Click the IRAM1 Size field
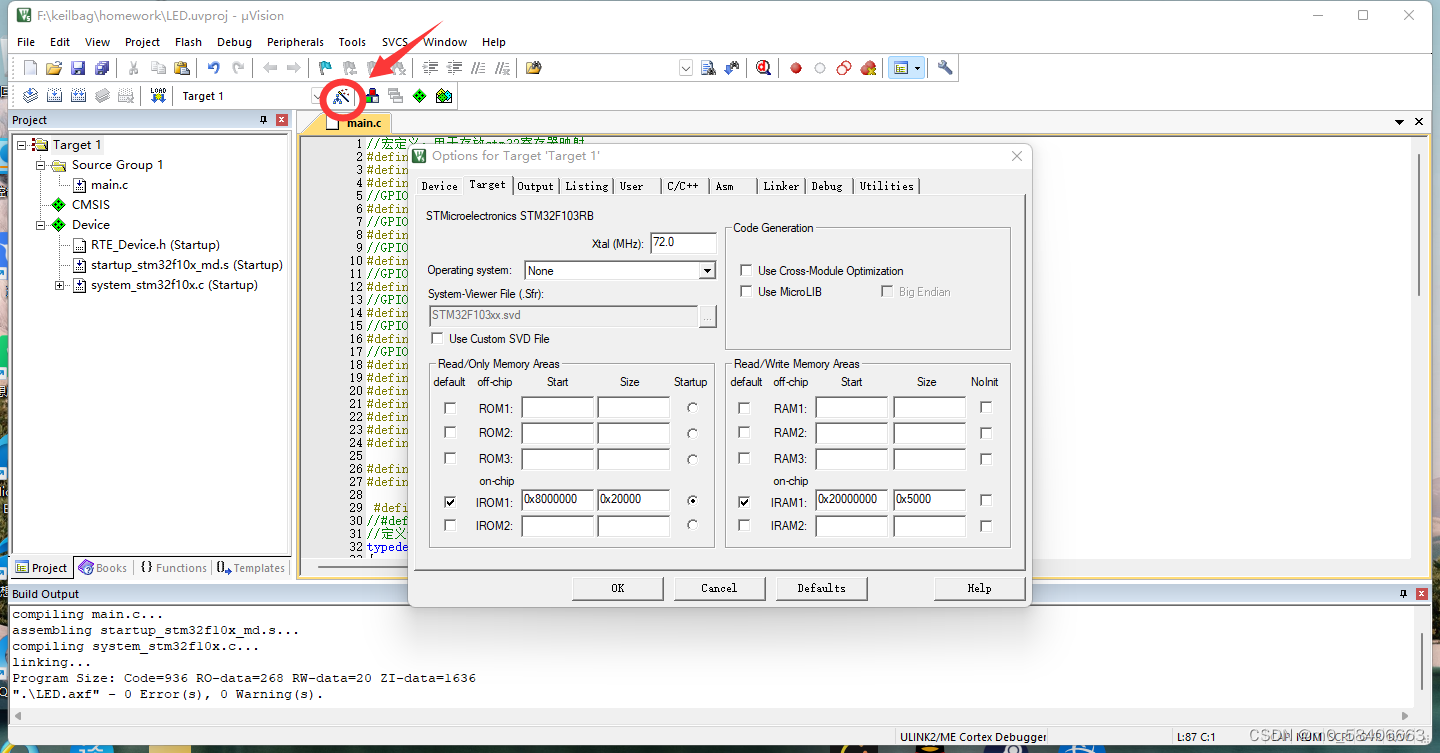Viewport: 1440px width, 753px height. pyautogui.click(x=929, y=500)
